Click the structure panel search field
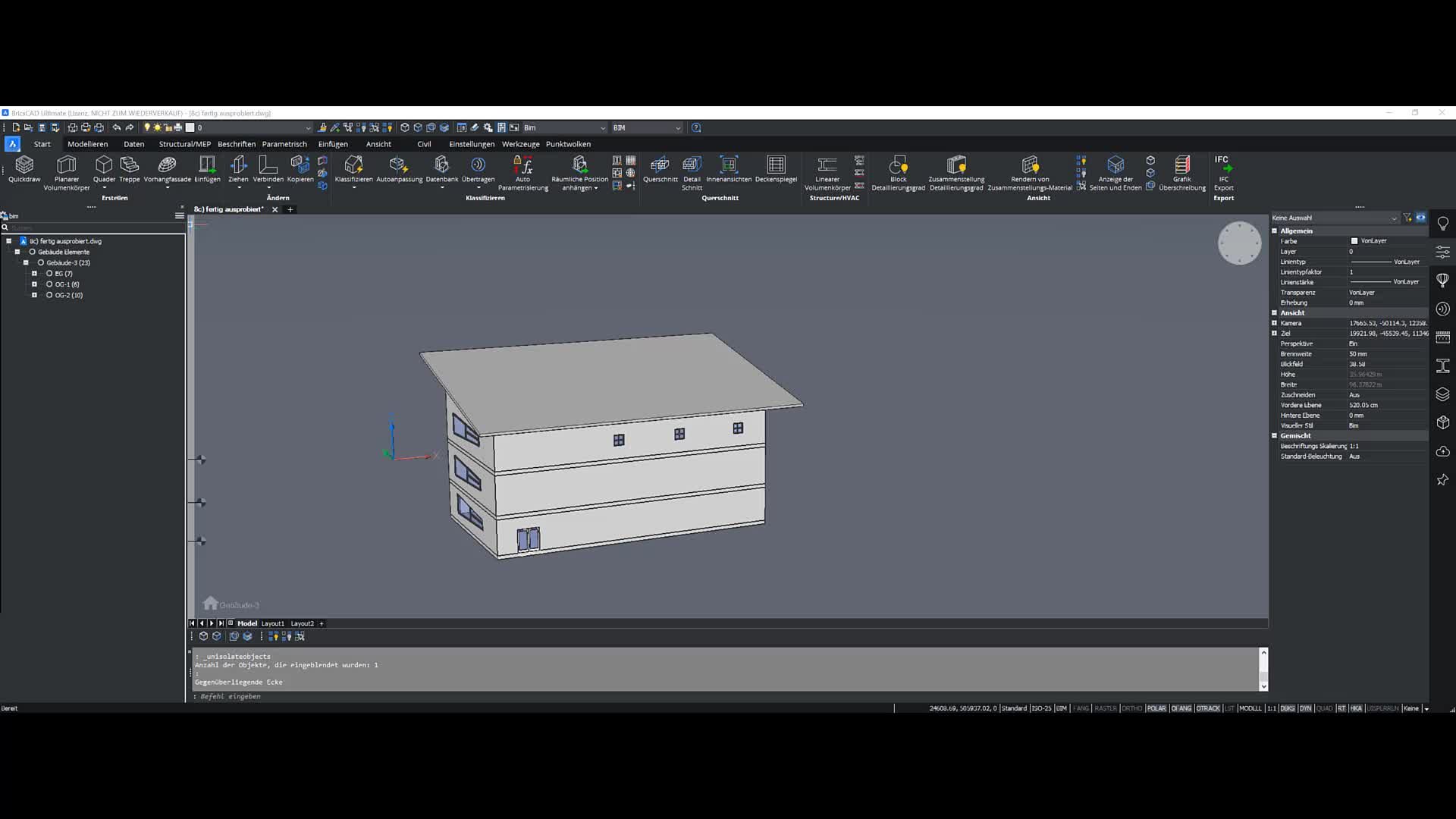 point(93,227)
